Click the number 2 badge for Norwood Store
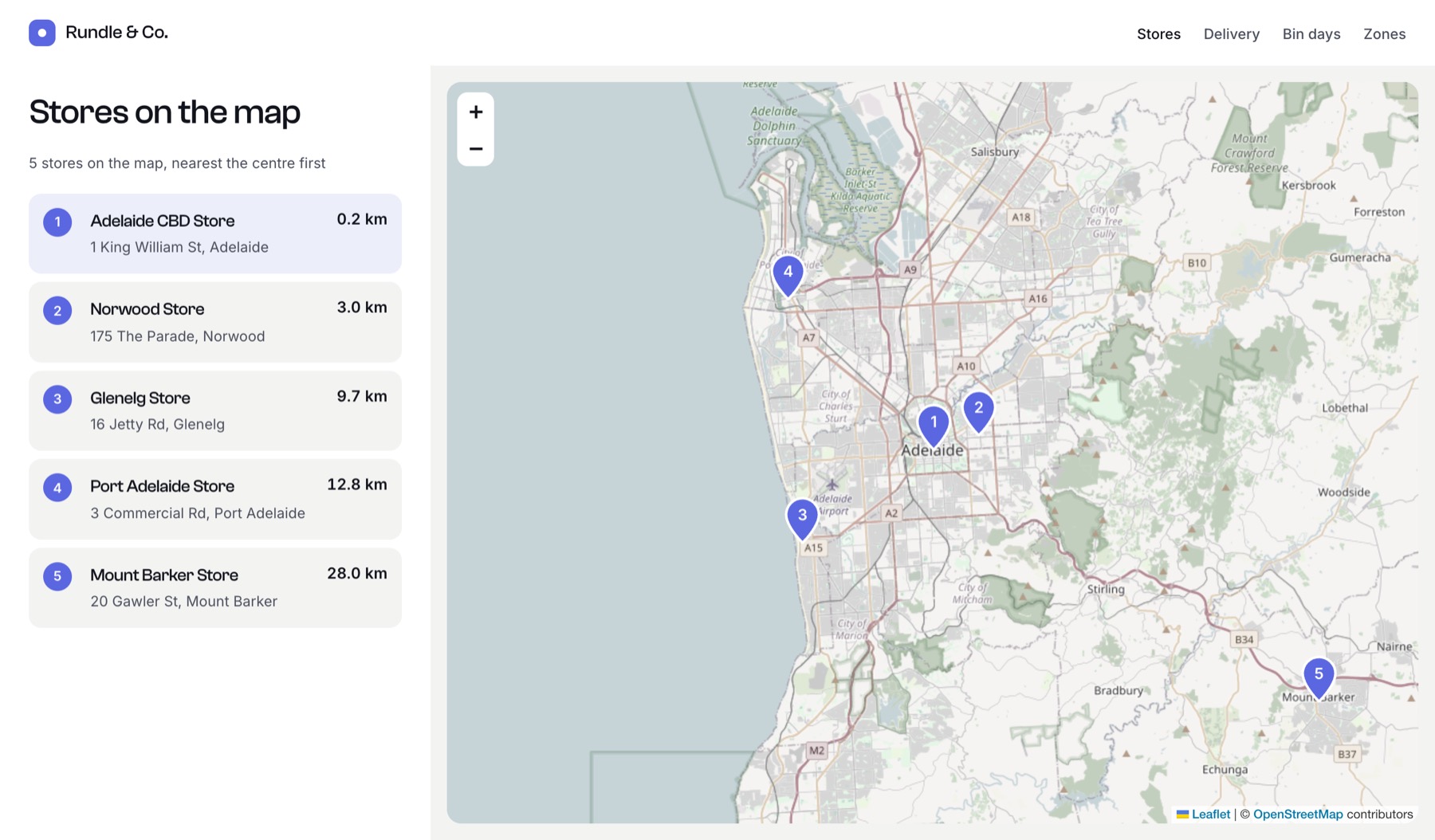This screenshot has height=840, width=1435. 57,311
